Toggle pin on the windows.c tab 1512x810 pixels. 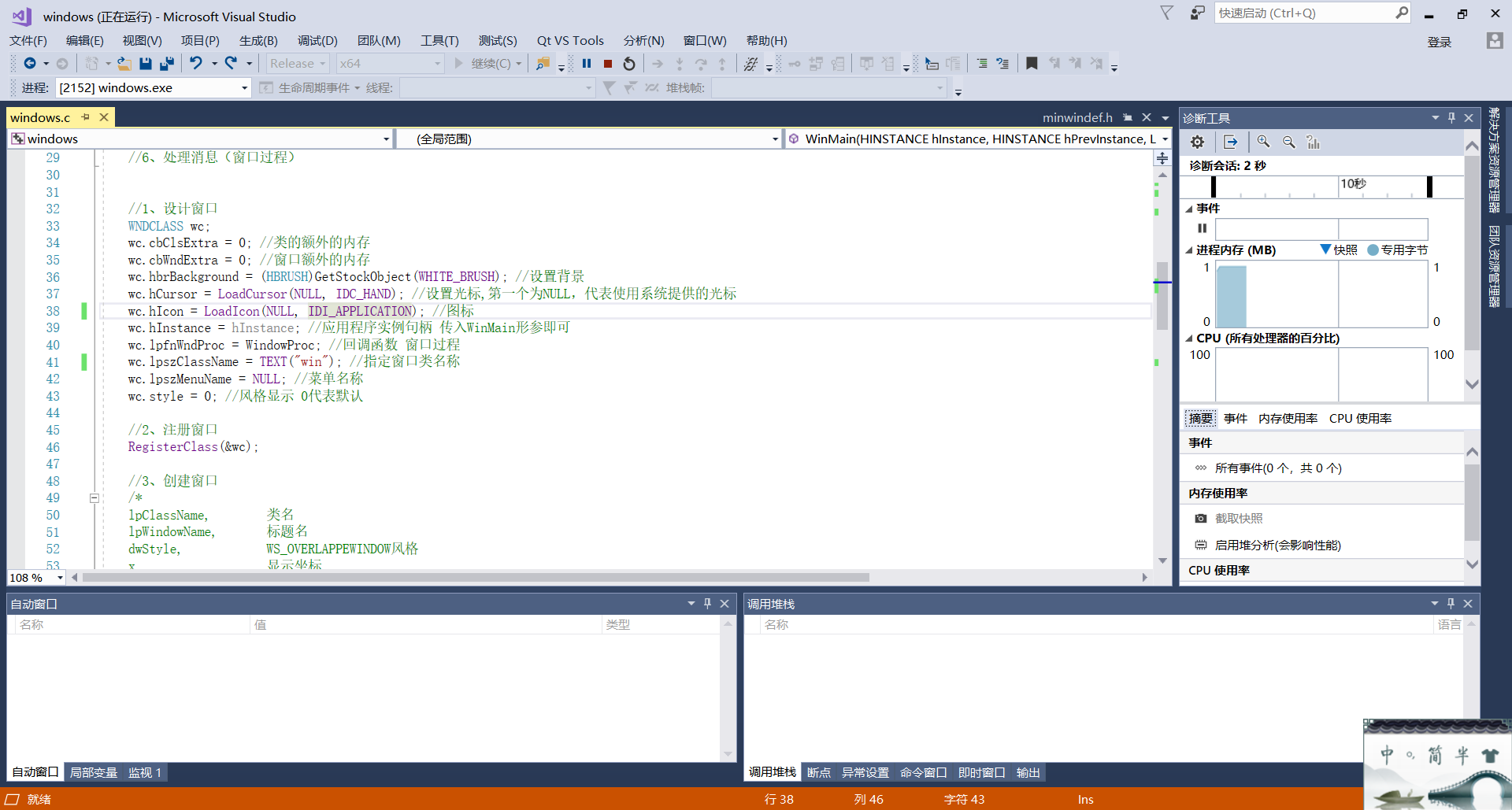pos(86,117)
